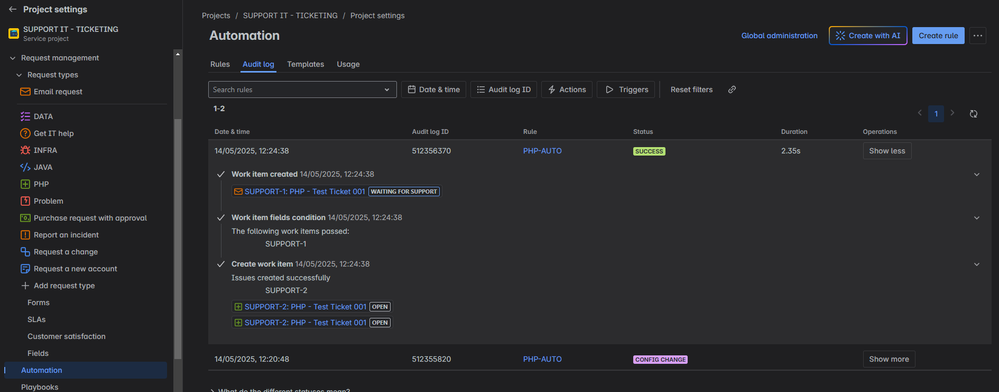Click the WAITING FOR SUPPORT status lozenge
The width and height of the screenshot is (999, 392).
[x=404, y=191]
